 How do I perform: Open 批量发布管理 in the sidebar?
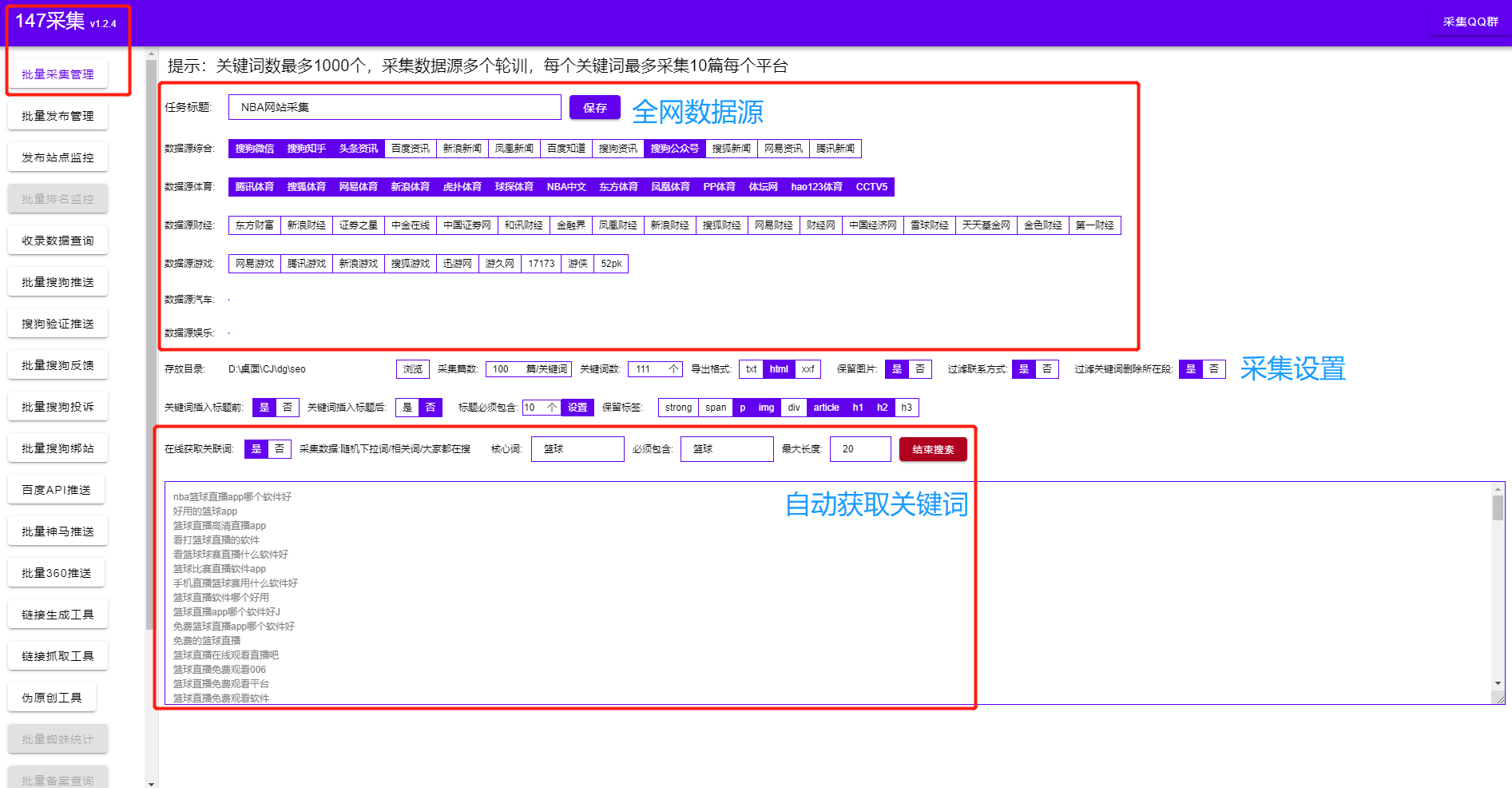(x=57, y=115)
